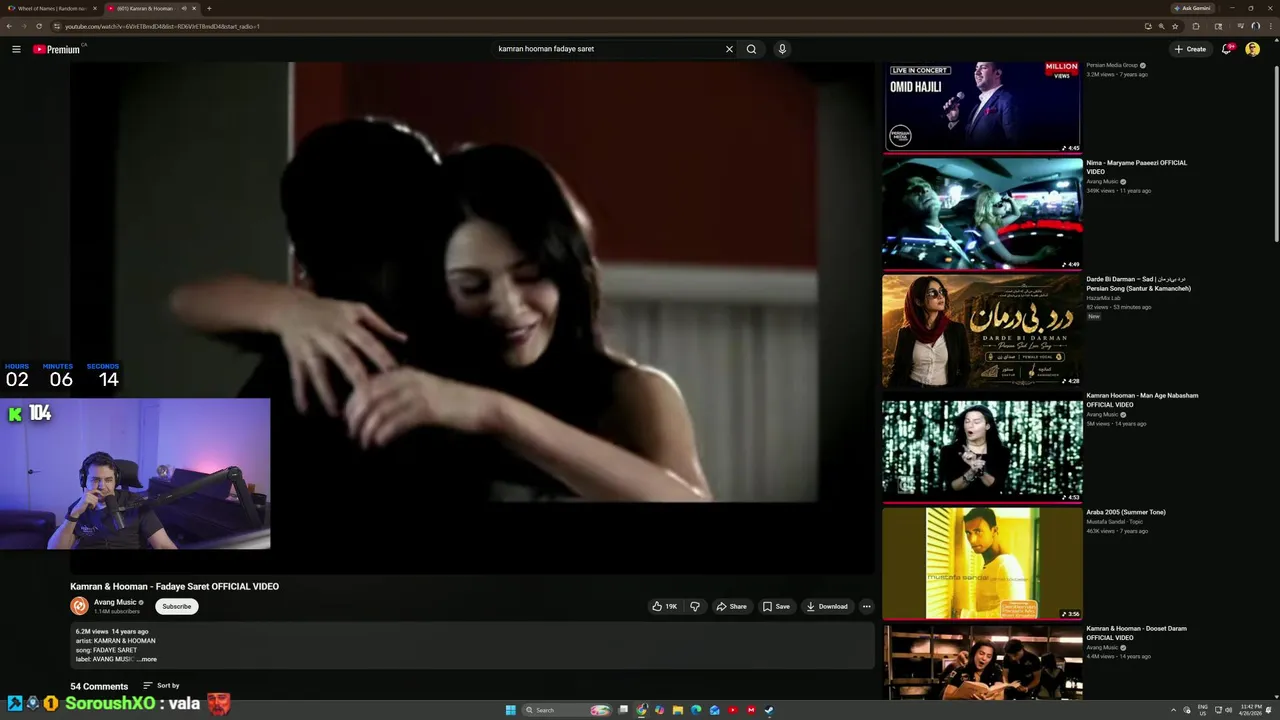1280x720 pixels.
Task: Bookmark this page with star icon
Action: pos(1175,26)
